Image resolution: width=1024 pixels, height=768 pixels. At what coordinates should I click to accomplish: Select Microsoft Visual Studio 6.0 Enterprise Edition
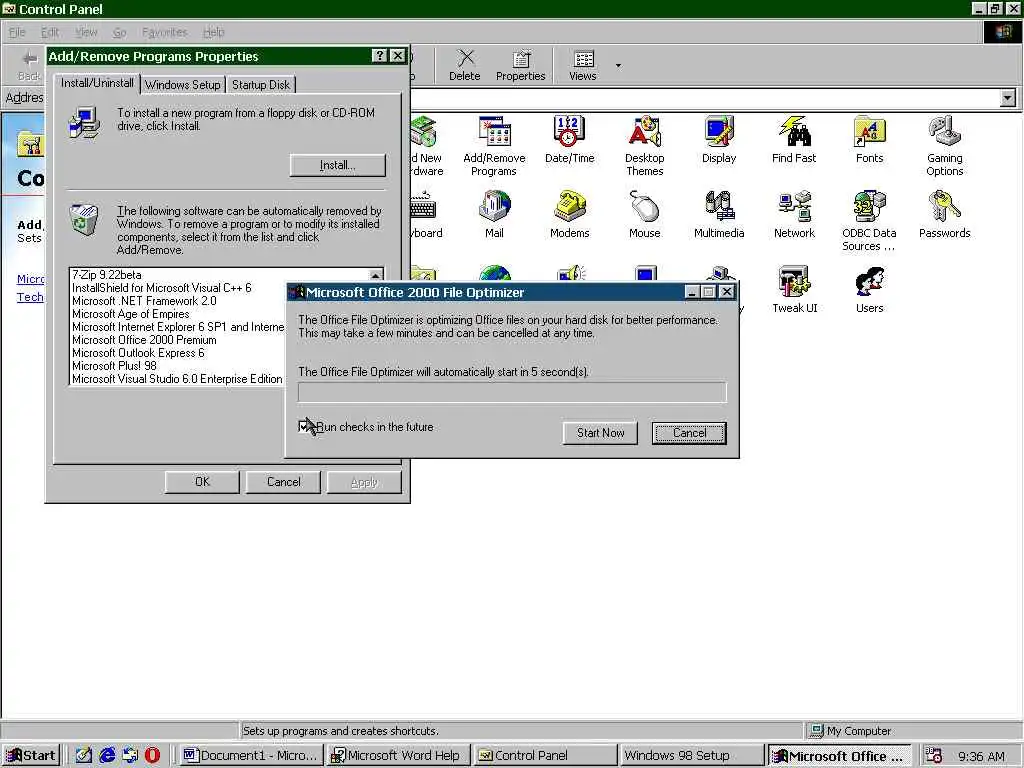click(x=177, y=379)
